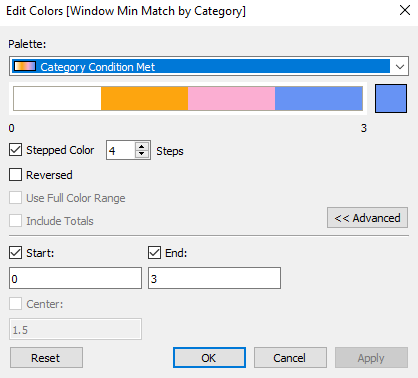Click into the Start value field
The image size is (418, 378).
75,278
